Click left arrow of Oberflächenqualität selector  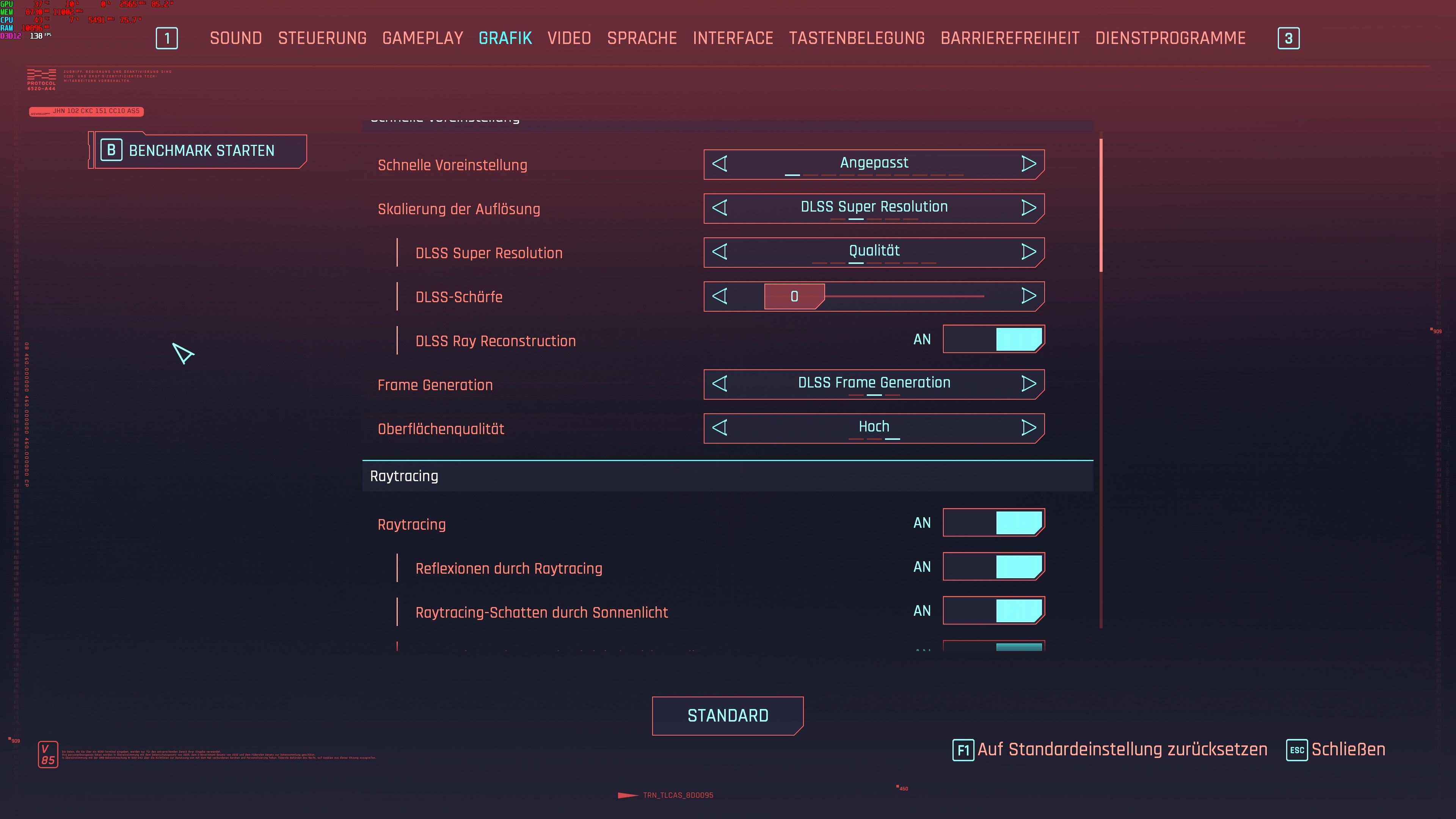pos(720,428)
